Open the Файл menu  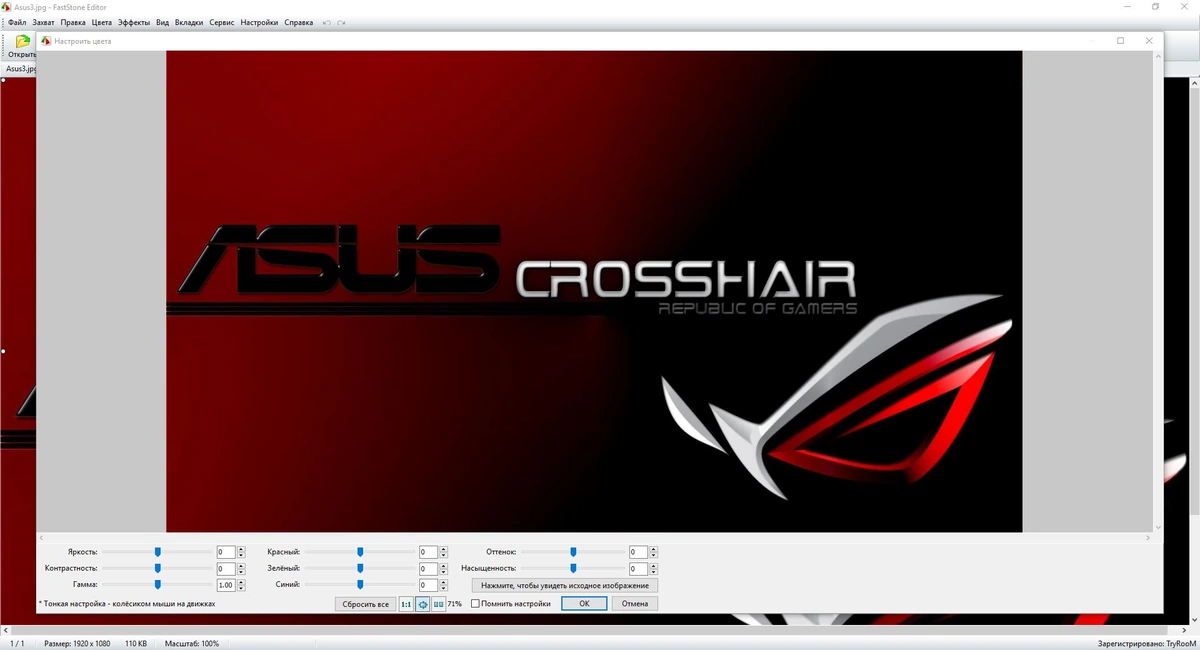coord(17,22)
